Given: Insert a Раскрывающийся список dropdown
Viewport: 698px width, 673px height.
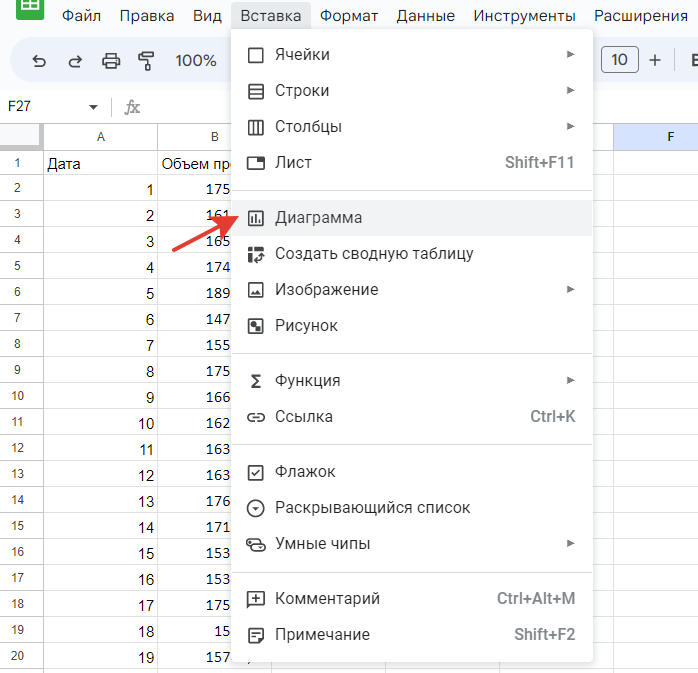Looking at the screenshot, I should [x=372, y=507].
